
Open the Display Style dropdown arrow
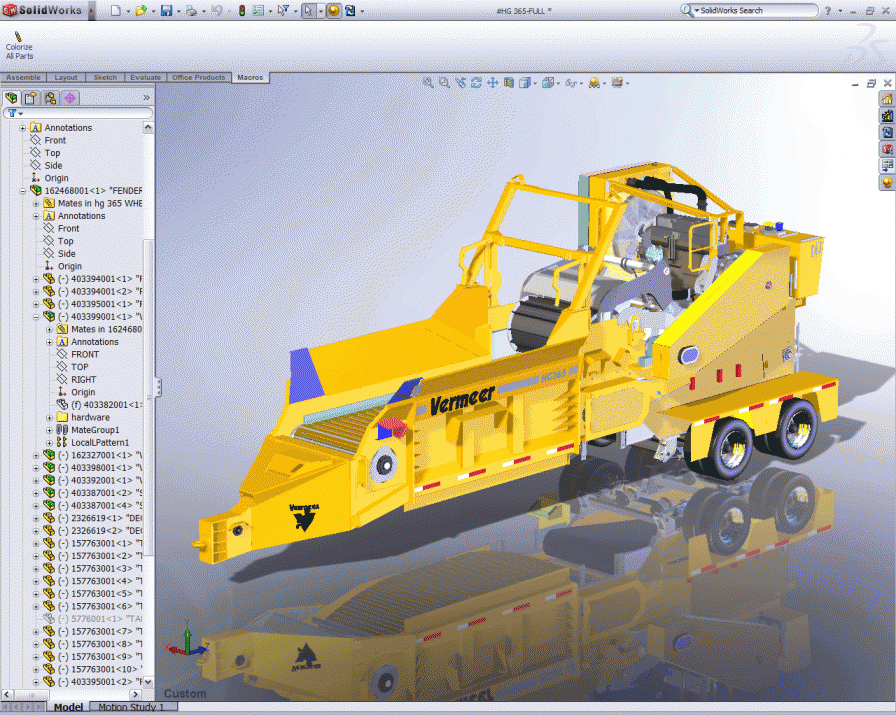(557, 83)
